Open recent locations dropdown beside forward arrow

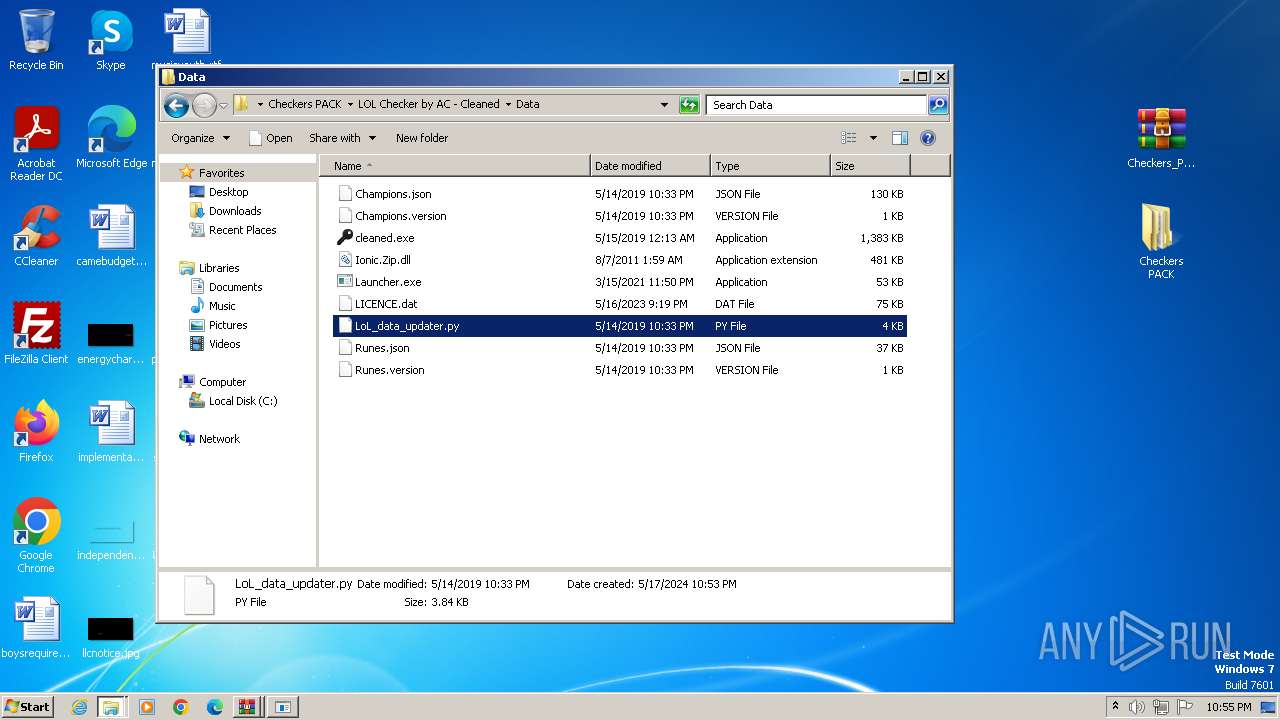(223, 104)
